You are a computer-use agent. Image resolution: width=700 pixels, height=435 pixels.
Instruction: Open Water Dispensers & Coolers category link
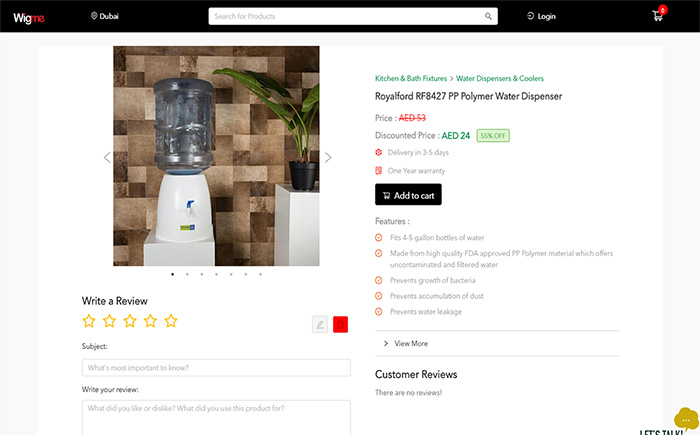(x=500, y=78)
